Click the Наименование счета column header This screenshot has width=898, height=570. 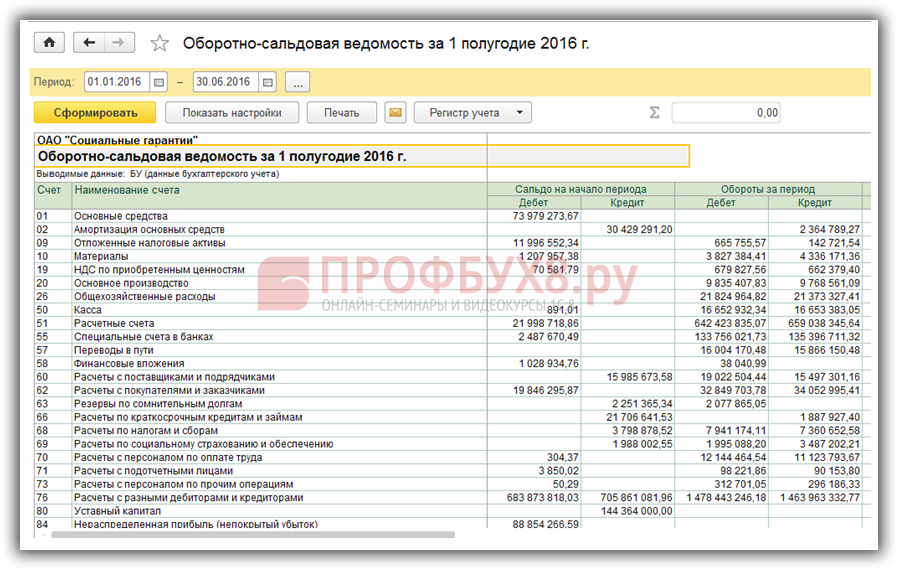tap(279, 196)
